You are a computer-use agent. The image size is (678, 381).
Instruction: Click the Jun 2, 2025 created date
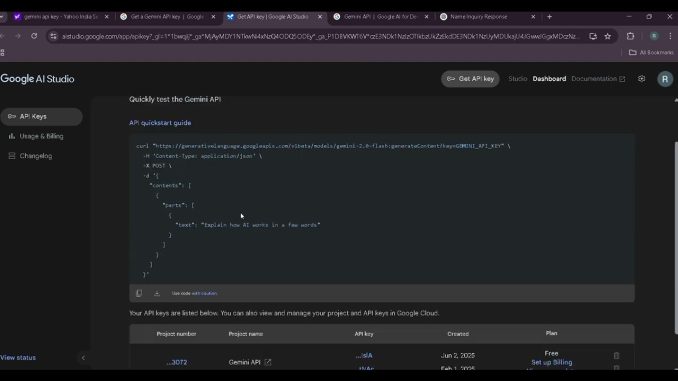(x=458, y=355)
